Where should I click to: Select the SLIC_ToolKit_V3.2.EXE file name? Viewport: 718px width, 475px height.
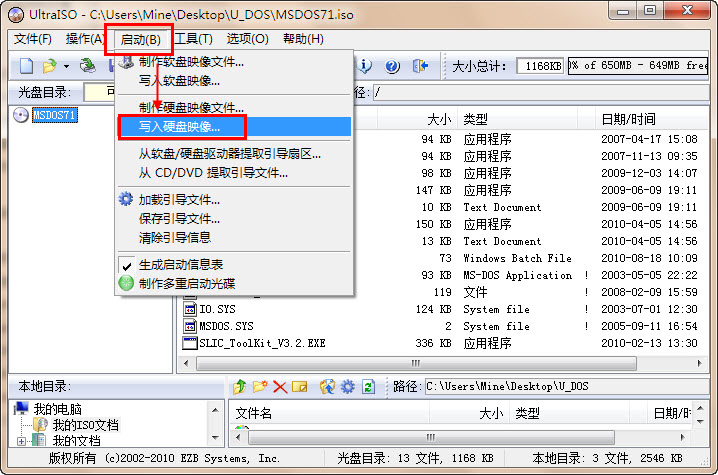point(262,343)
